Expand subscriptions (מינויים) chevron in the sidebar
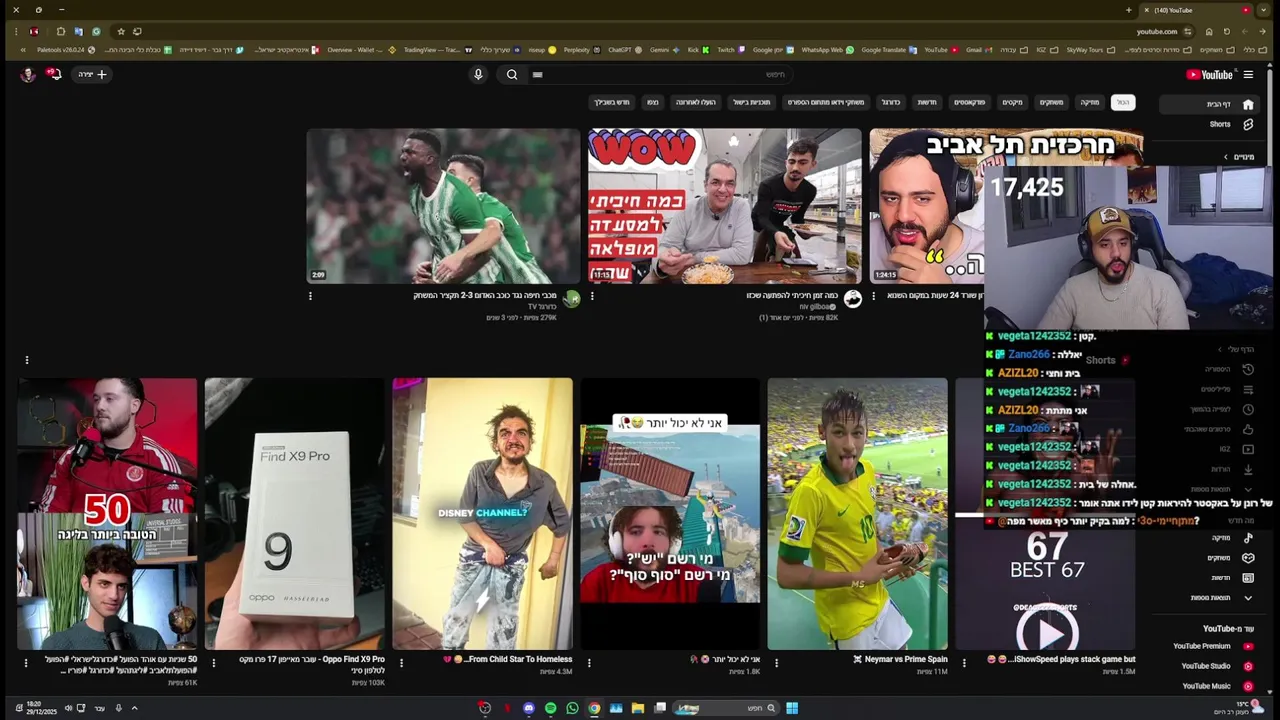This screenshot has width=1280, height=720. tap(1226, 157)
